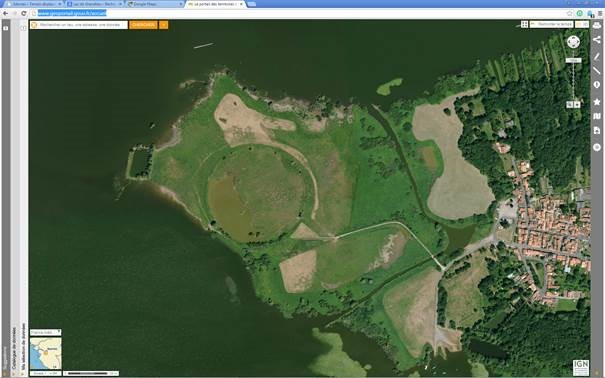The width and height of the screenshot is (605, 378).
Task: Click the orange CHERCHER search button
Action: tap(143, 25)
